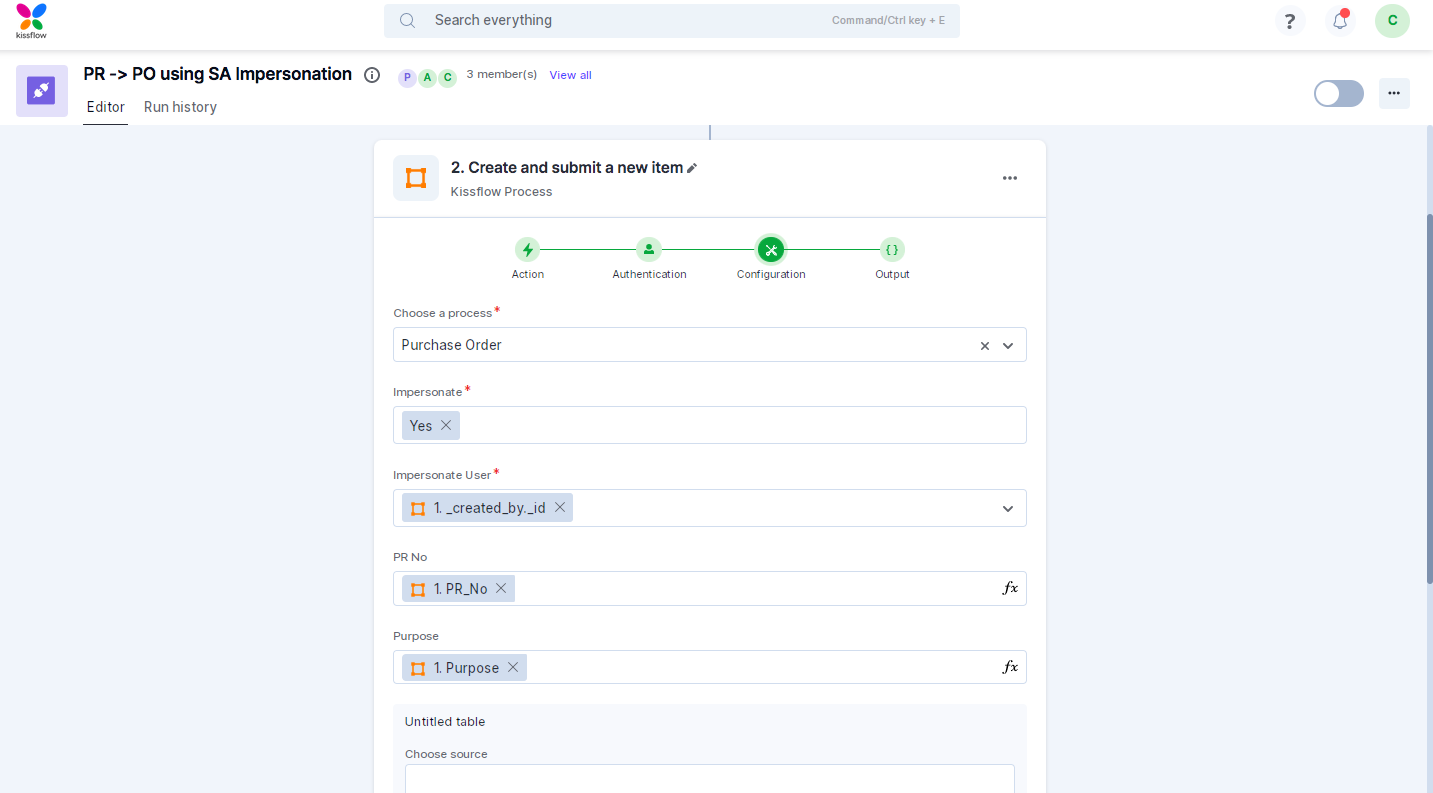Click the 1. _created_by._id tag
This screenshot has width=1433, height=793.
click(x=487, y=508)
